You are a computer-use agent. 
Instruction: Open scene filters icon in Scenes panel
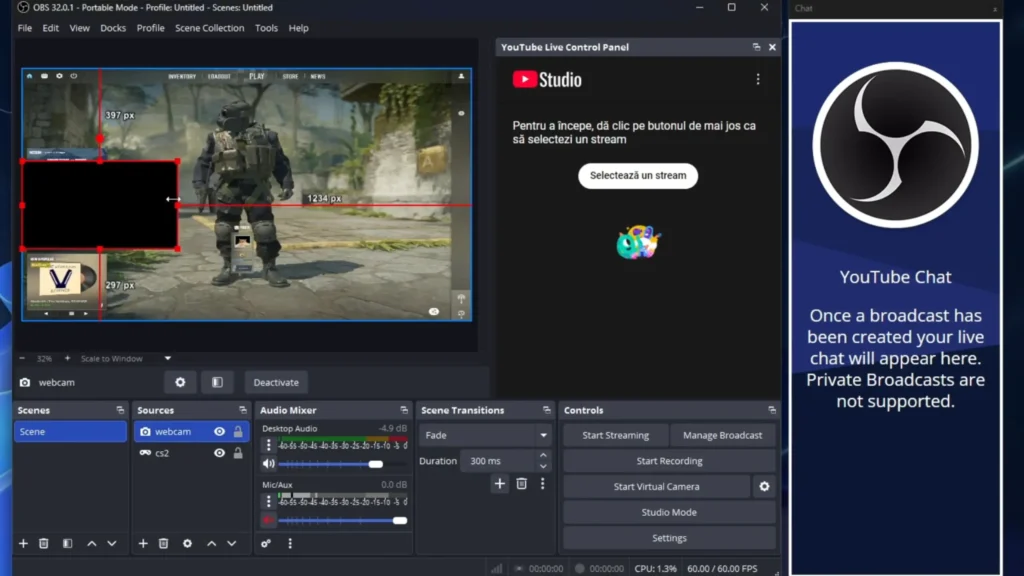click(67, 543)
